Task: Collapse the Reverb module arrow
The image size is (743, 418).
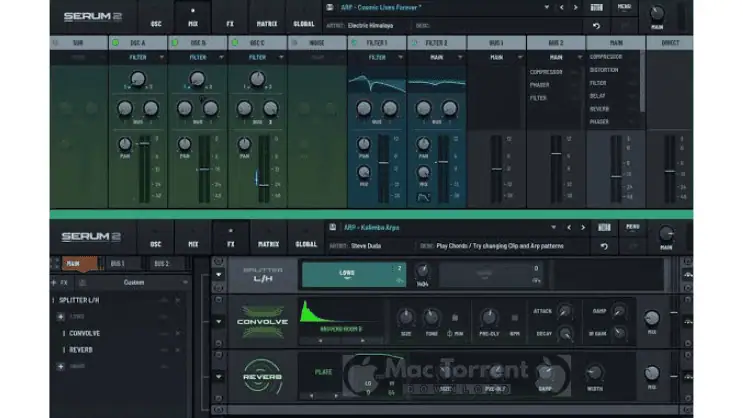Action: click(x=218, y=377)
